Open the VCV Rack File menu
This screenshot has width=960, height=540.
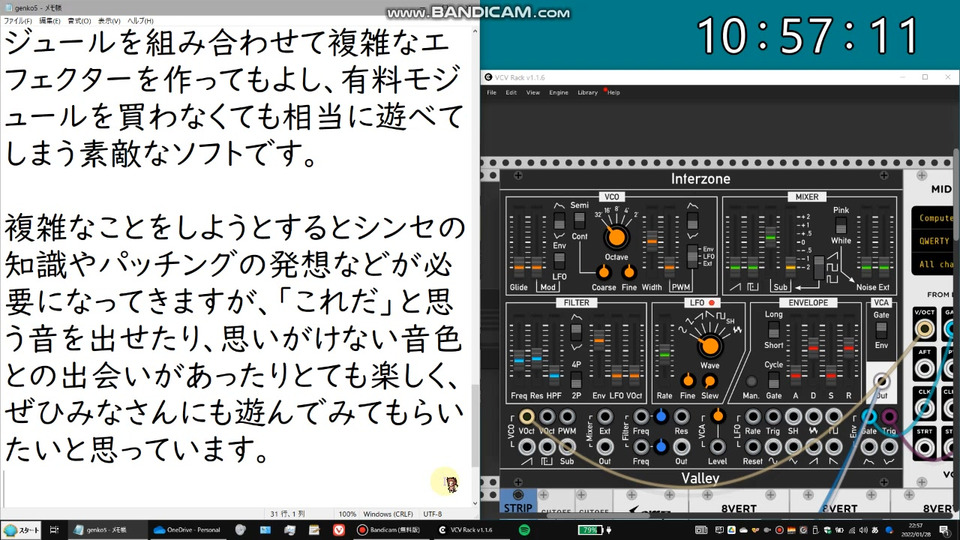click(x=492, y=92)
